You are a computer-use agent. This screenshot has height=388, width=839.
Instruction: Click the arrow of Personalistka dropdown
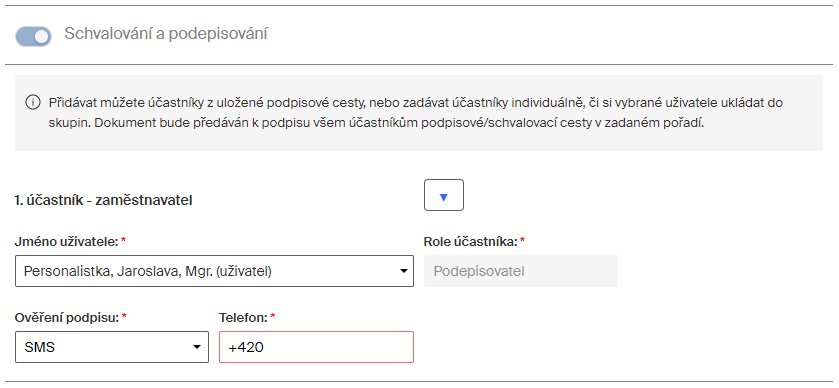pyautogui.click(x=404, y=271)
